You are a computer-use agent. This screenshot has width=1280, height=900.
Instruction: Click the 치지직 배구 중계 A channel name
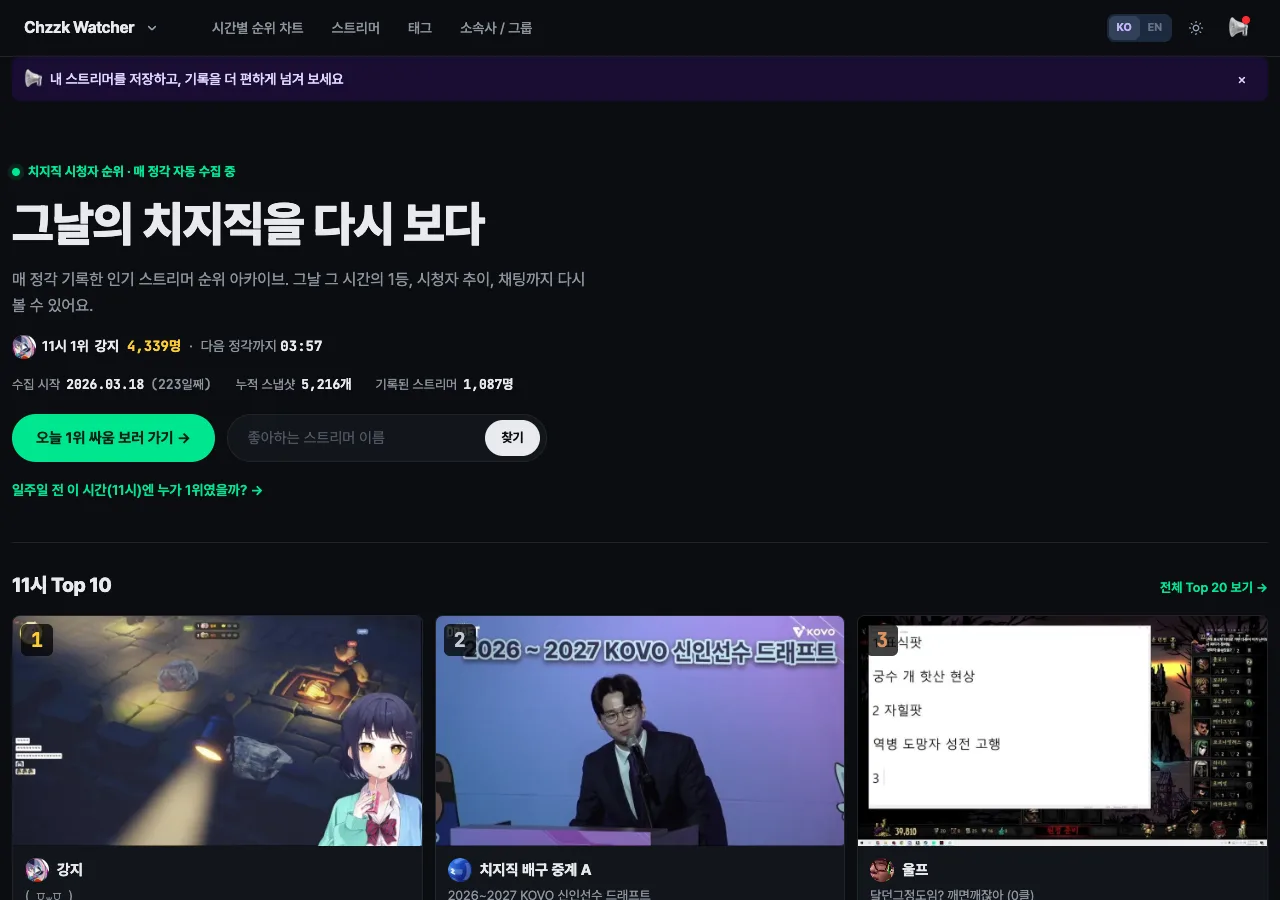click(536, 870)
